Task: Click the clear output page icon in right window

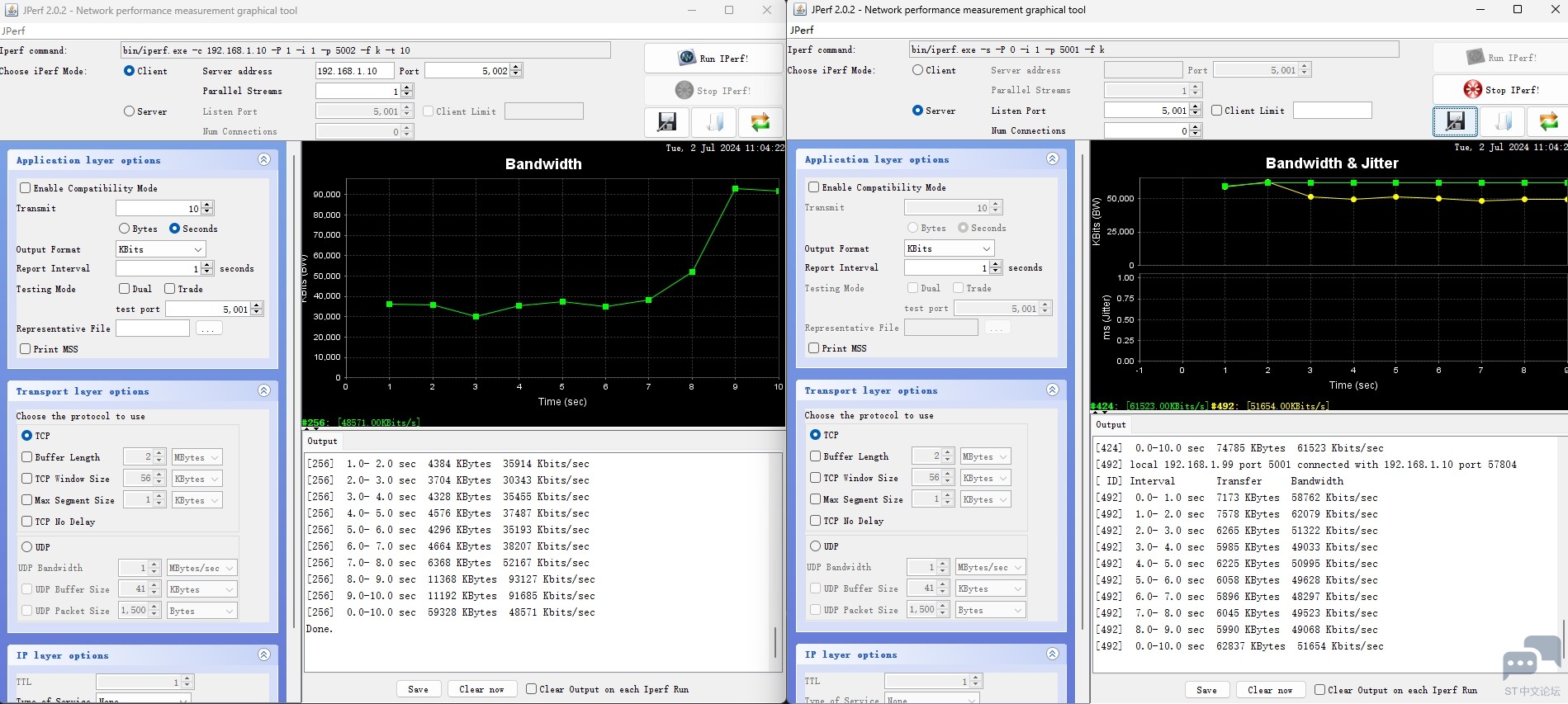Action: point(1503,121)
